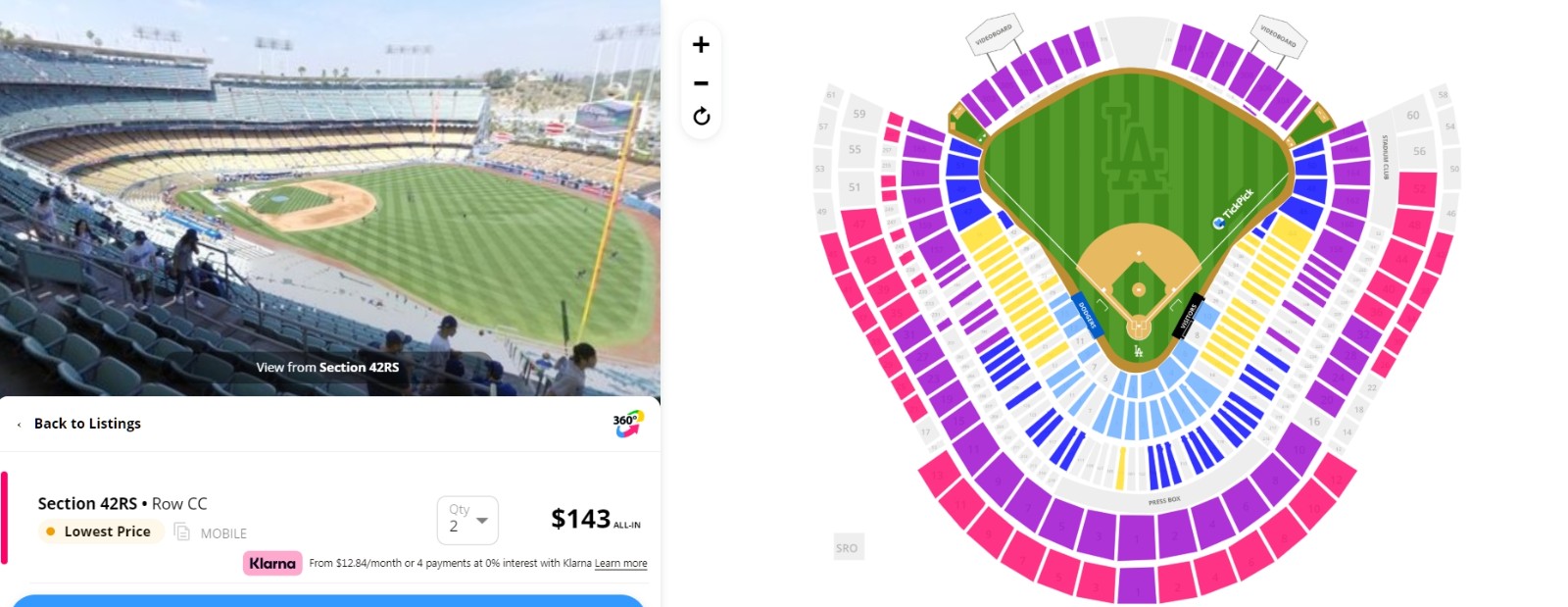Click the Back to Listings chevron arrow

pos(19,425)
